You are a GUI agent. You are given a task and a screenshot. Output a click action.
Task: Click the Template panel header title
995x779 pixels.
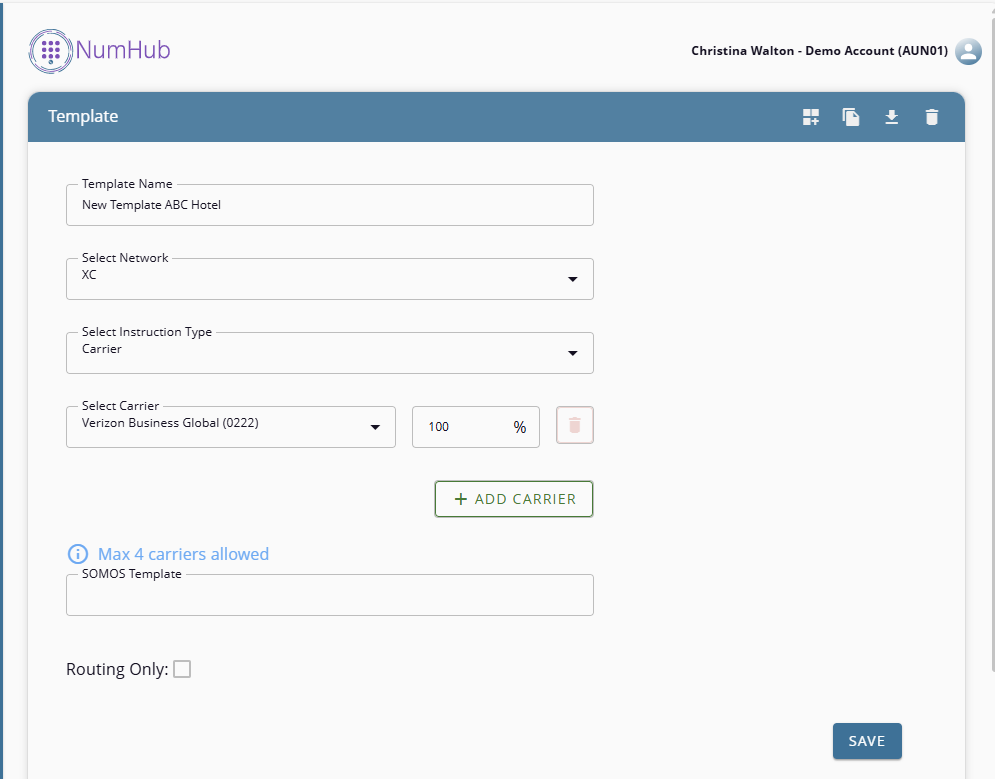pos(83,117)
